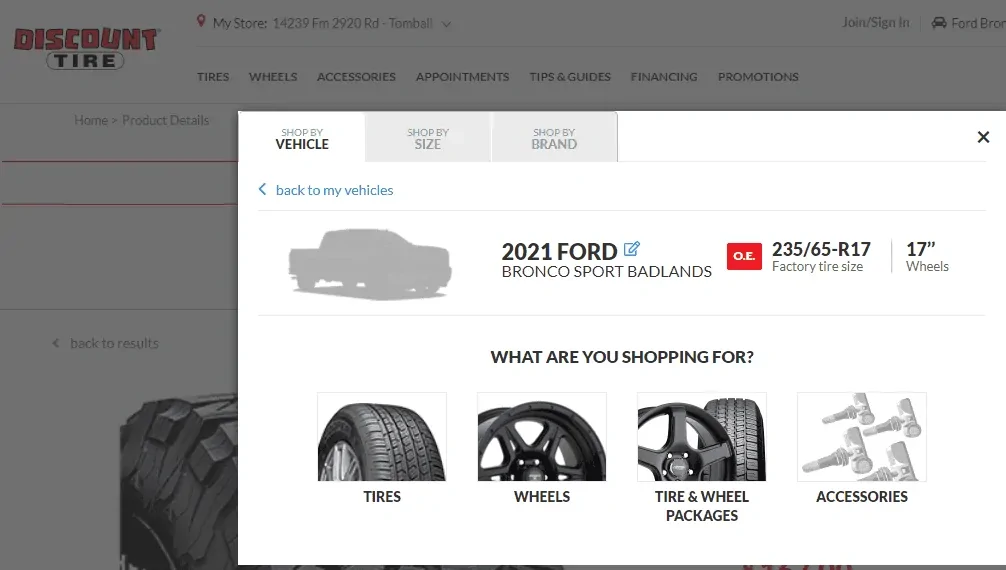1006x570 pixels.
Task: Close the vehicle shopping modal
Action: pos(983,137)
